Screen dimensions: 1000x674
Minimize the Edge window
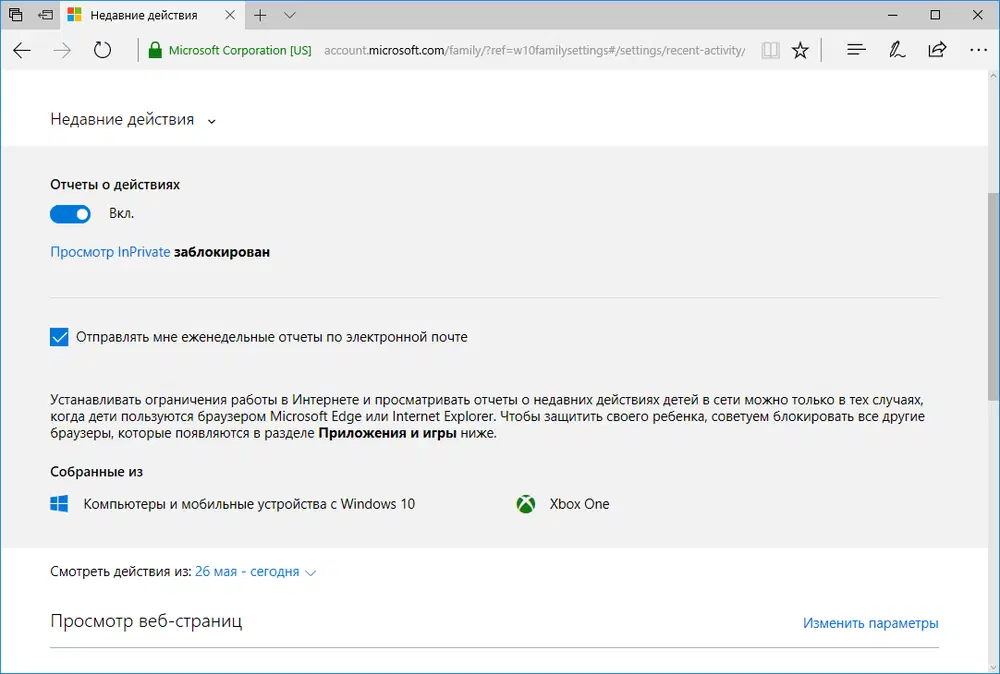[893, 15]
